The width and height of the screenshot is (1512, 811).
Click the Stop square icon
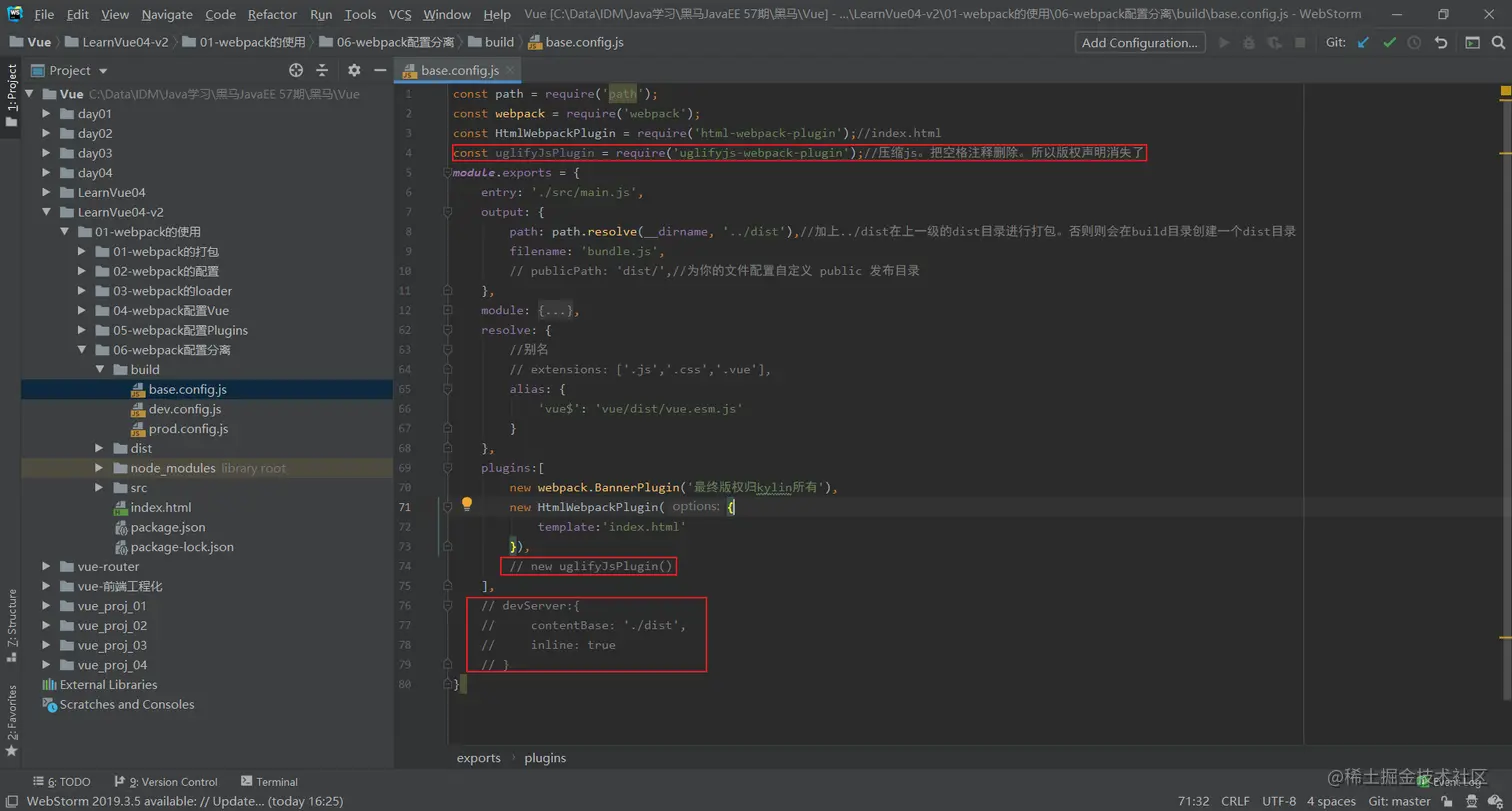coord(1300,43)
